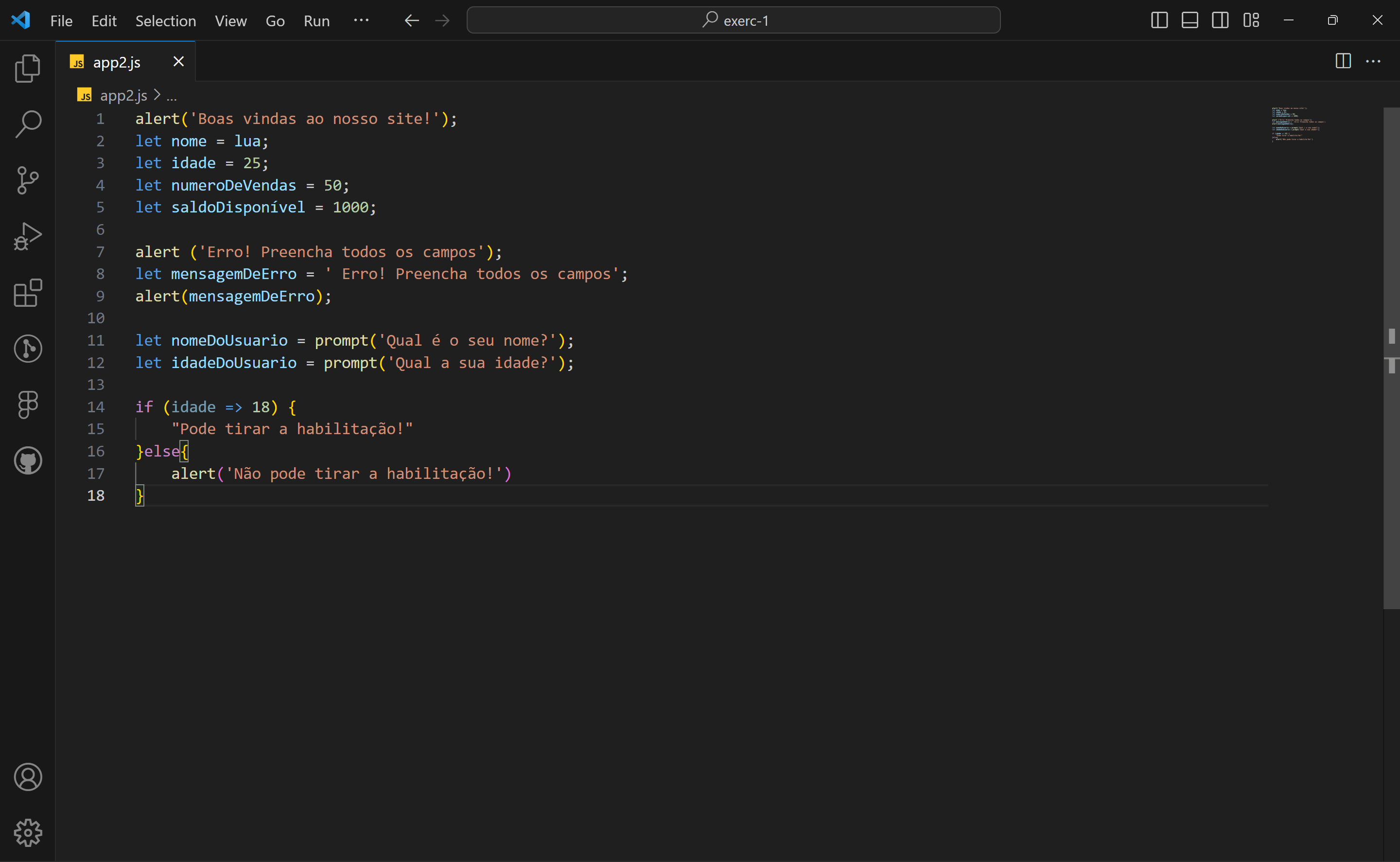1400x862 pixels.
Task: Toggle the secondary side bar layout icon
Action: [x=1220, y=20]
